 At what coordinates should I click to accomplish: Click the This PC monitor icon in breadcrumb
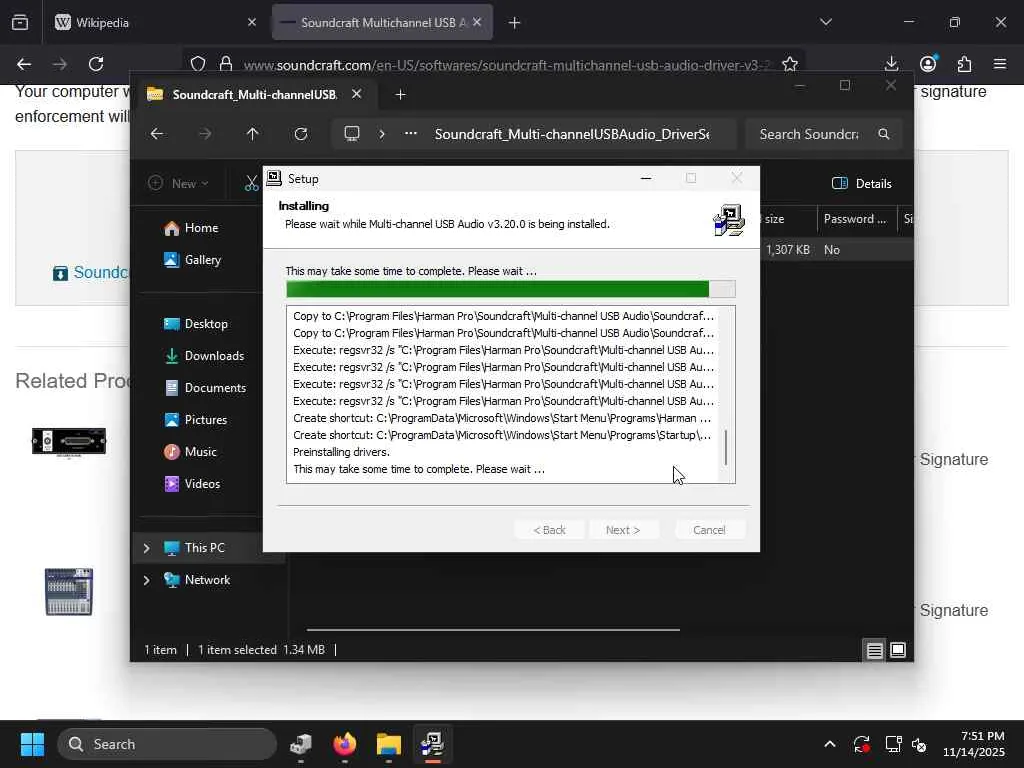(x=352, y=134)
